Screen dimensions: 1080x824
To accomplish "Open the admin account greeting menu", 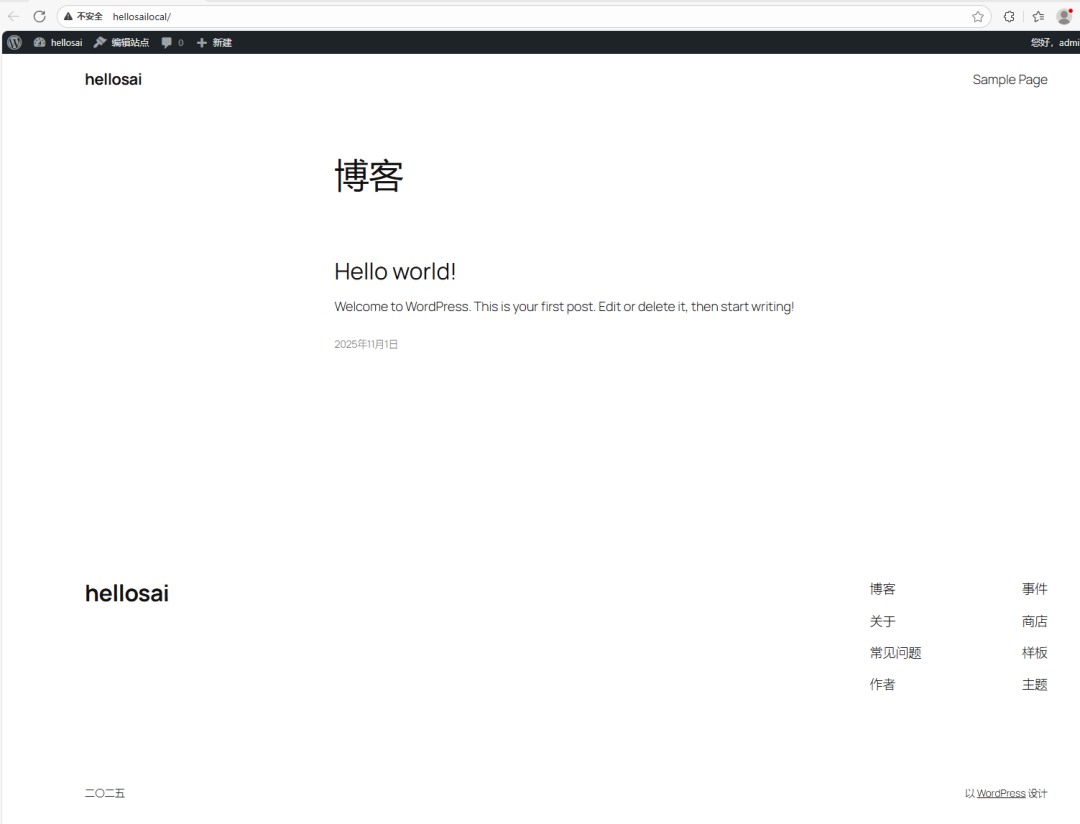I will point(1054,43).
